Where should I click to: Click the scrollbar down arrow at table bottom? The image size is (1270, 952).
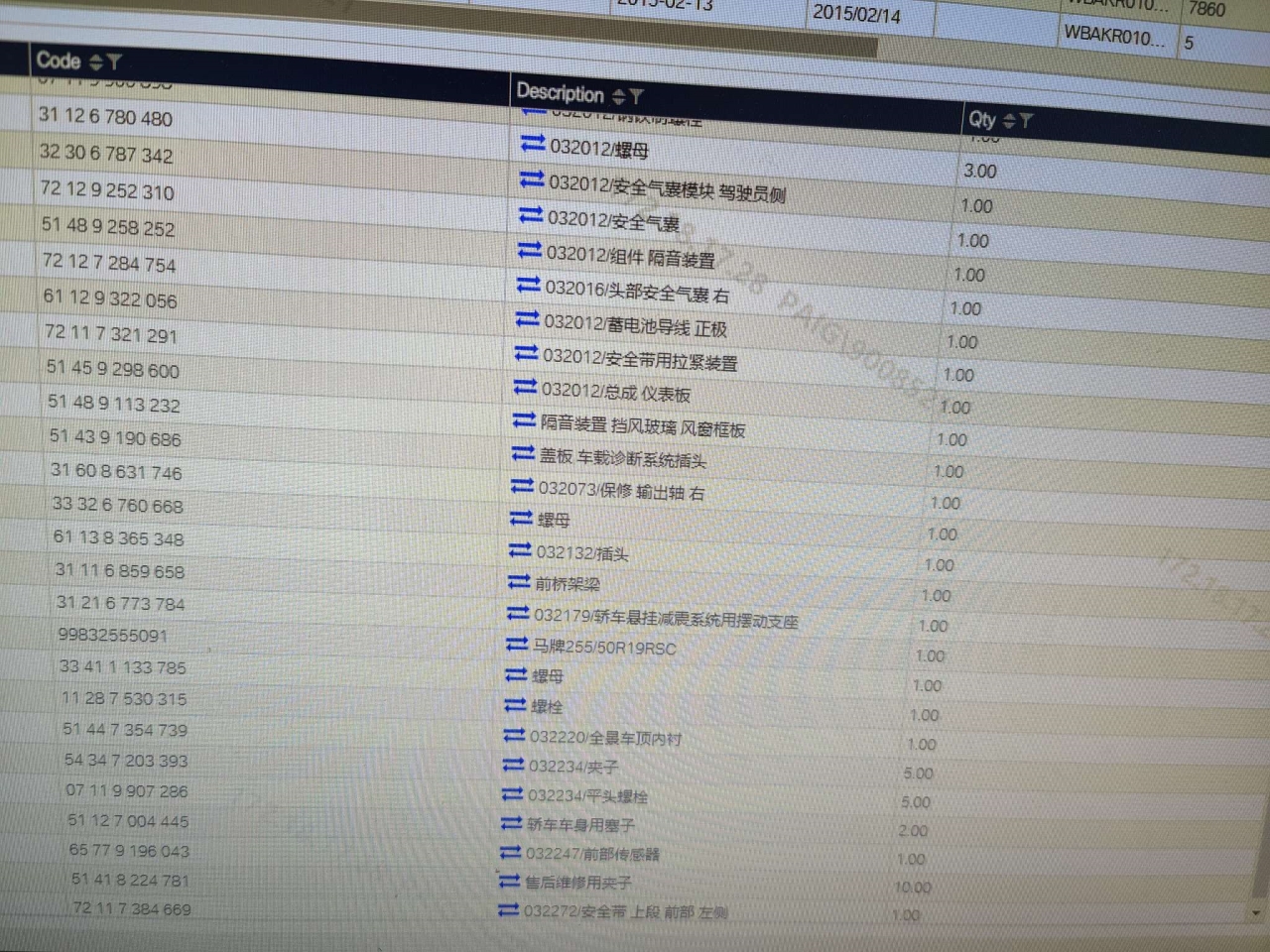(x=1257, y=912)
